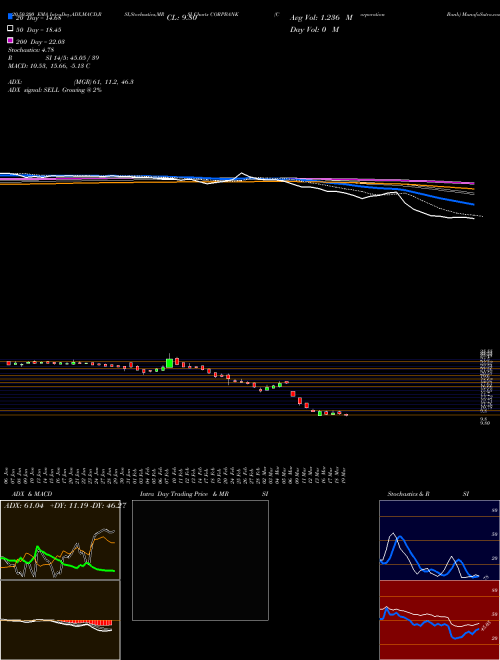The width and height of the screenshot is (500, 660).
Task: Open the red RSI chart panel
Action: click(x=439, y=620)
